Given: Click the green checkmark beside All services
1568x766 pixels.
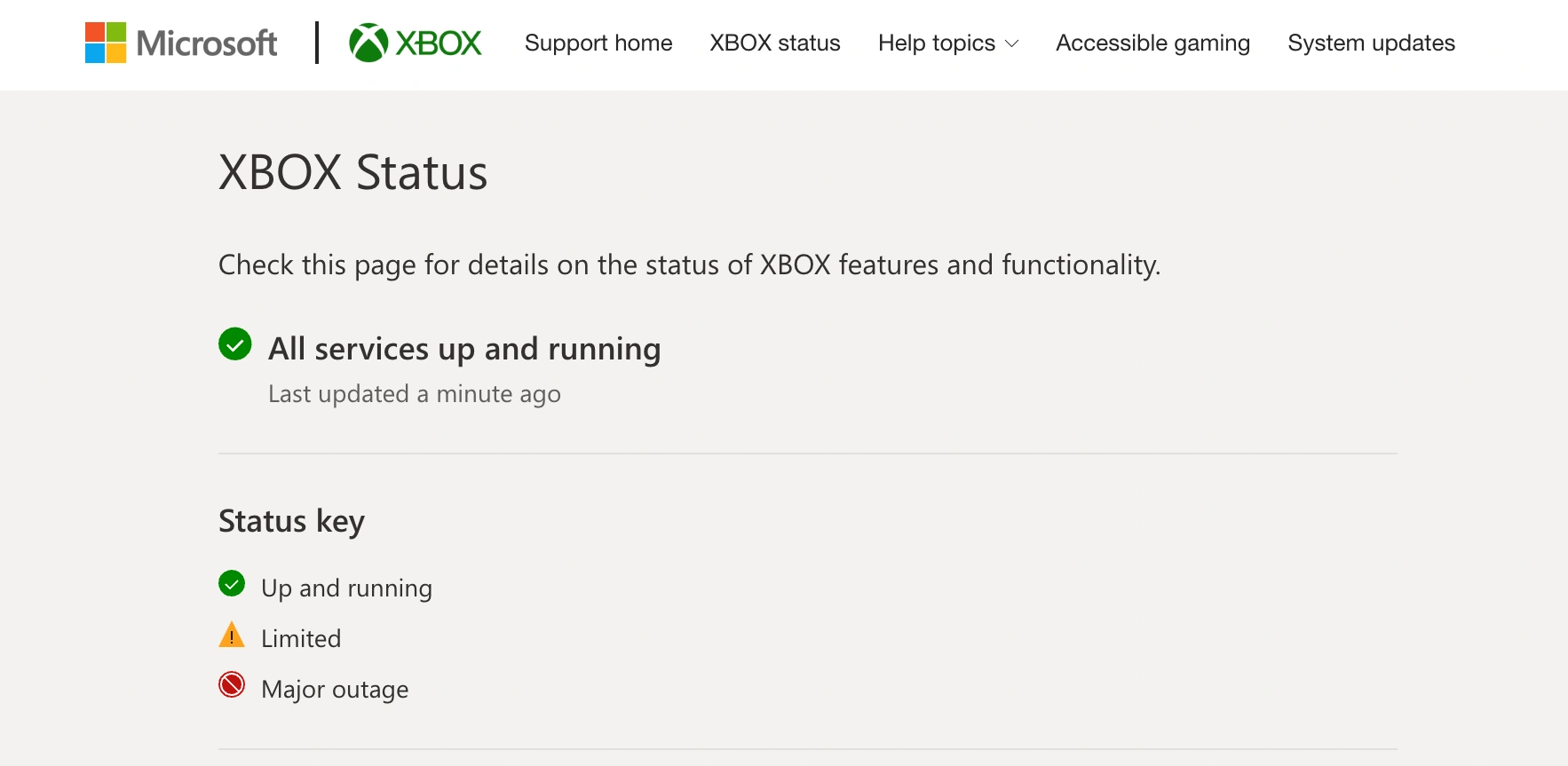Looking at the screenshot, I should coord(235,344).
